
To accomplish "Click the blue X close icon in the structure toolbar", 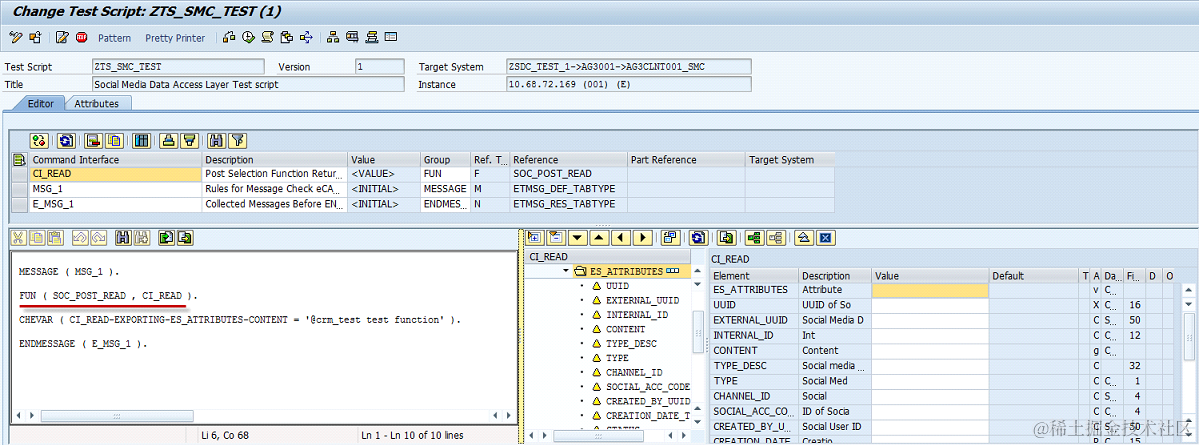I will pos(824,238).
